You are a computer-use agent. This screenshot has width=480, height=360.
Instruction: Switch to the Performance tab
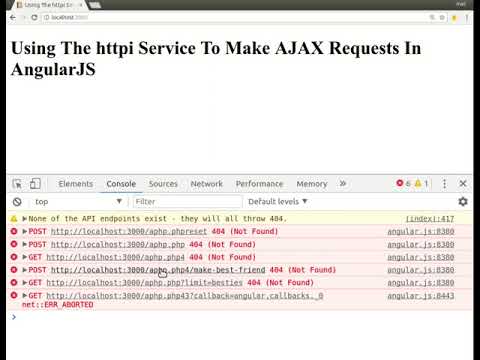pyautogui.click(x=259, y=184)
